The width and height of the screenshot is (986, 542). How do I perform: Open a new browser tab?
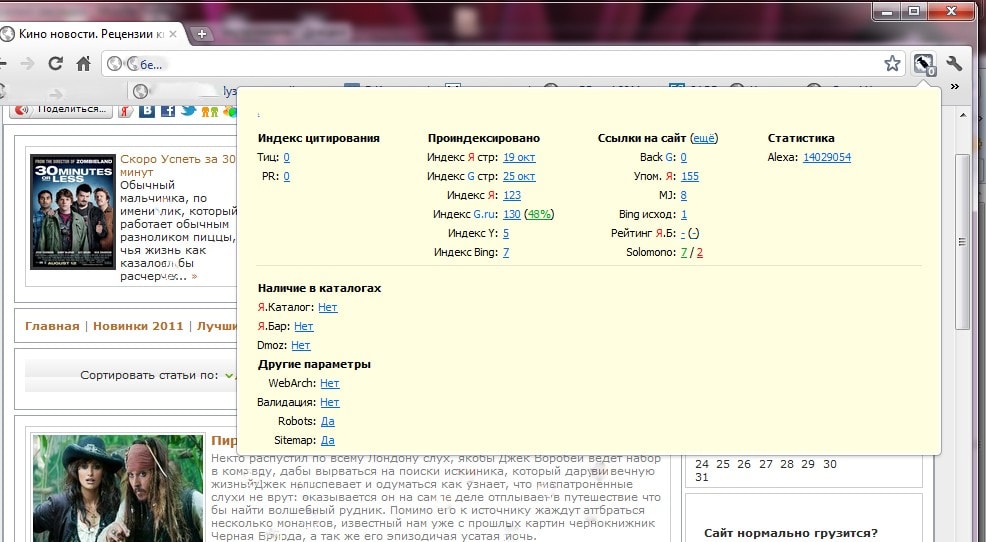click(202, 34)
